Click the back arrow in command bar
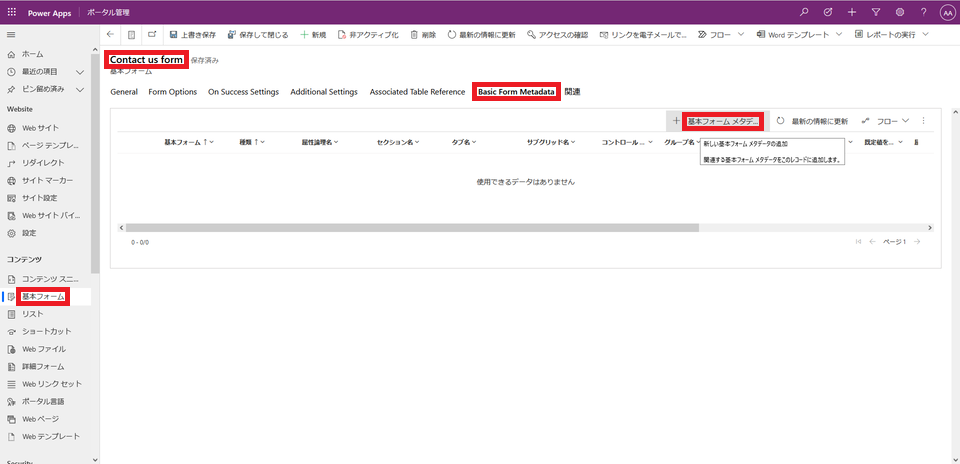This screenshot has width=960, height=464. (111, 35)
